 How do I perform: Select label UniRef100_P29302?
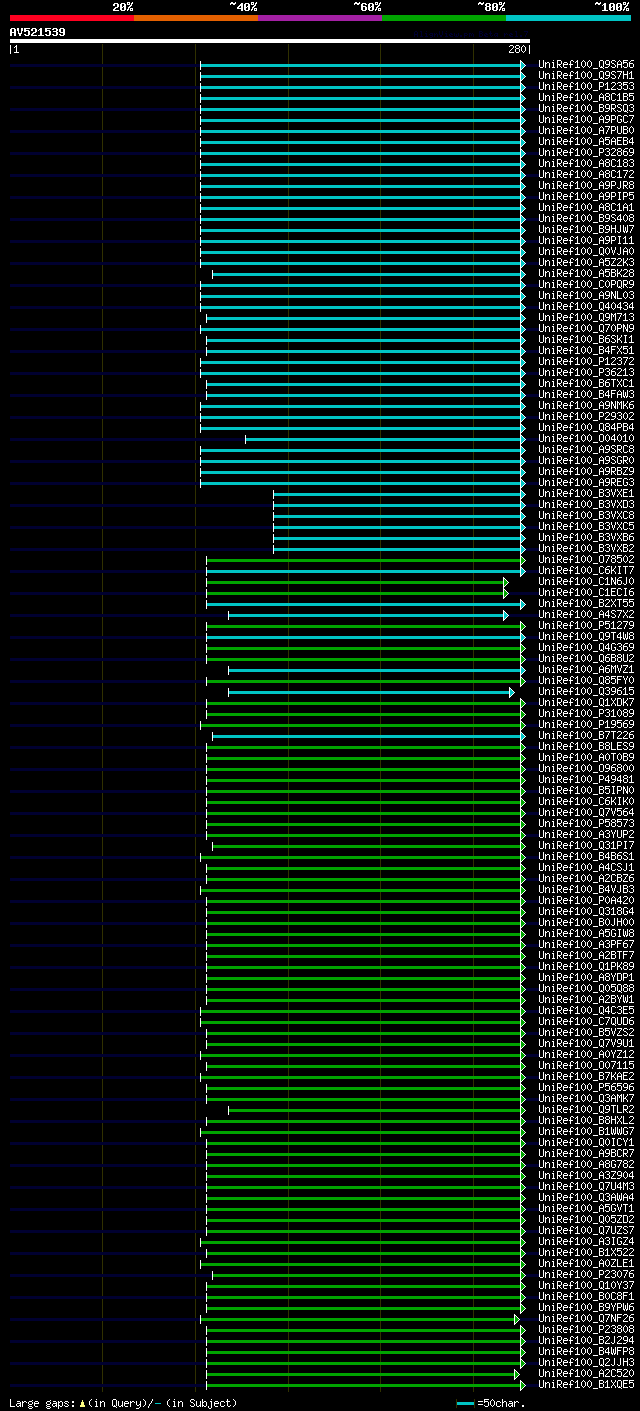(x=586, y=416)
